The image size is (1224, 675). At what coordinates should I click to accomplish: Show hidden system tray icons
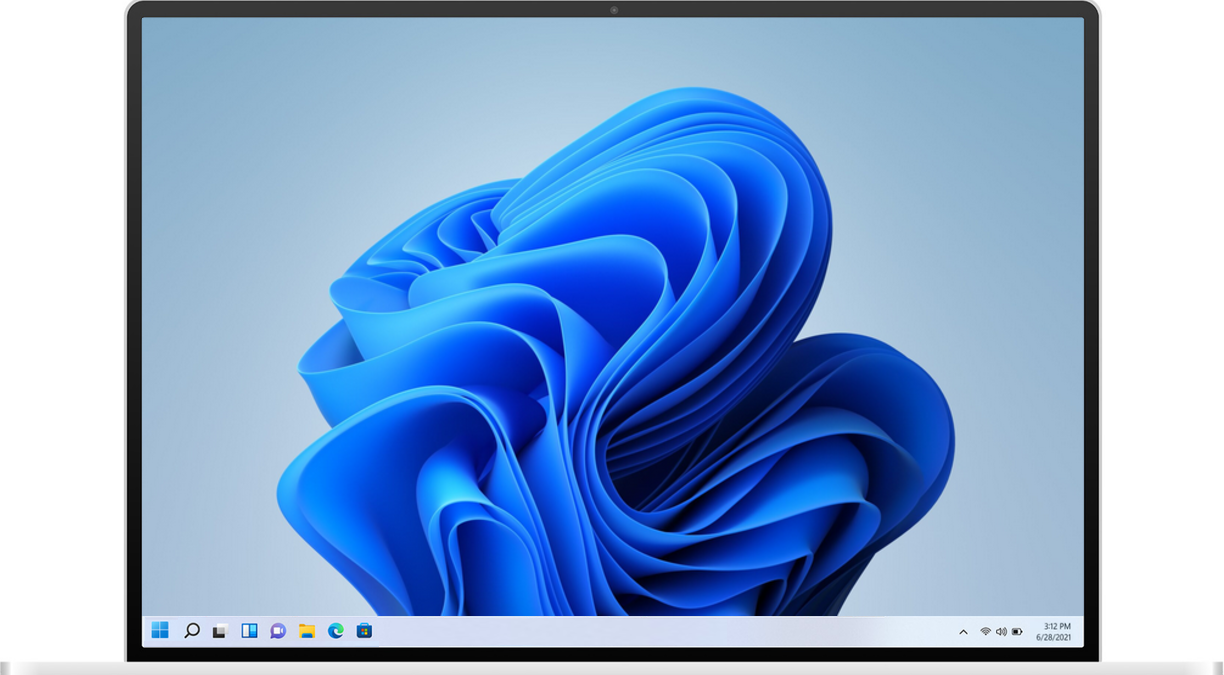click(x=963, y=632)
